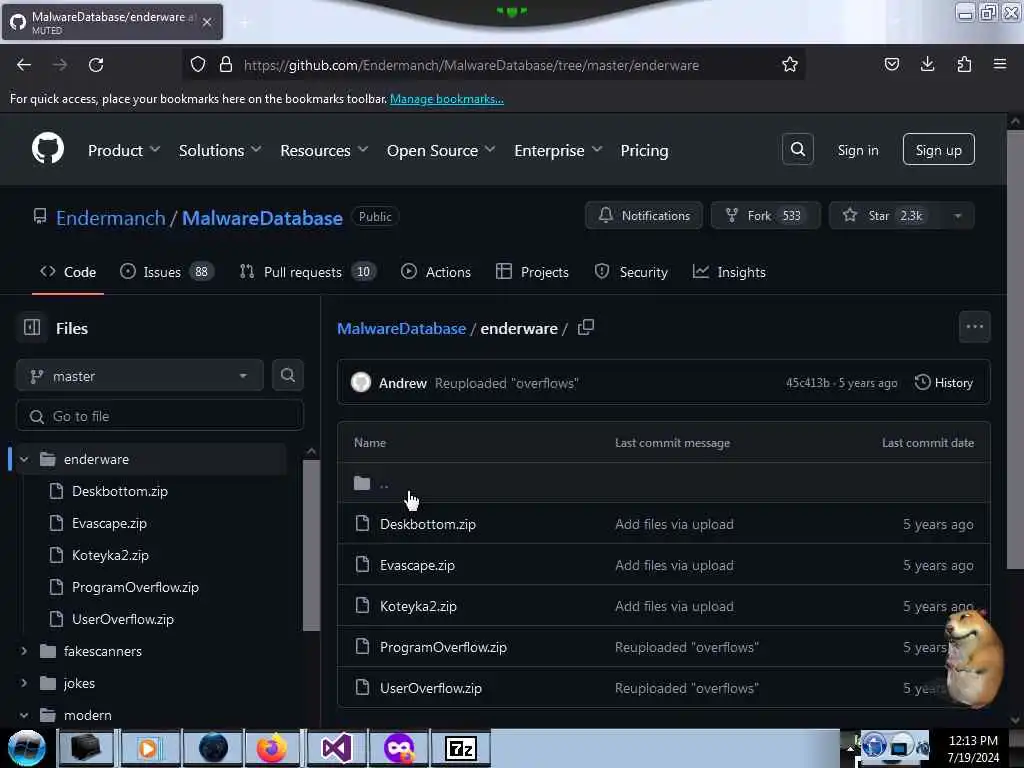Screen dimensions: 1024x768
Task: Select Evascape.zip in the sidebar tree
Action: pos(109,523)
